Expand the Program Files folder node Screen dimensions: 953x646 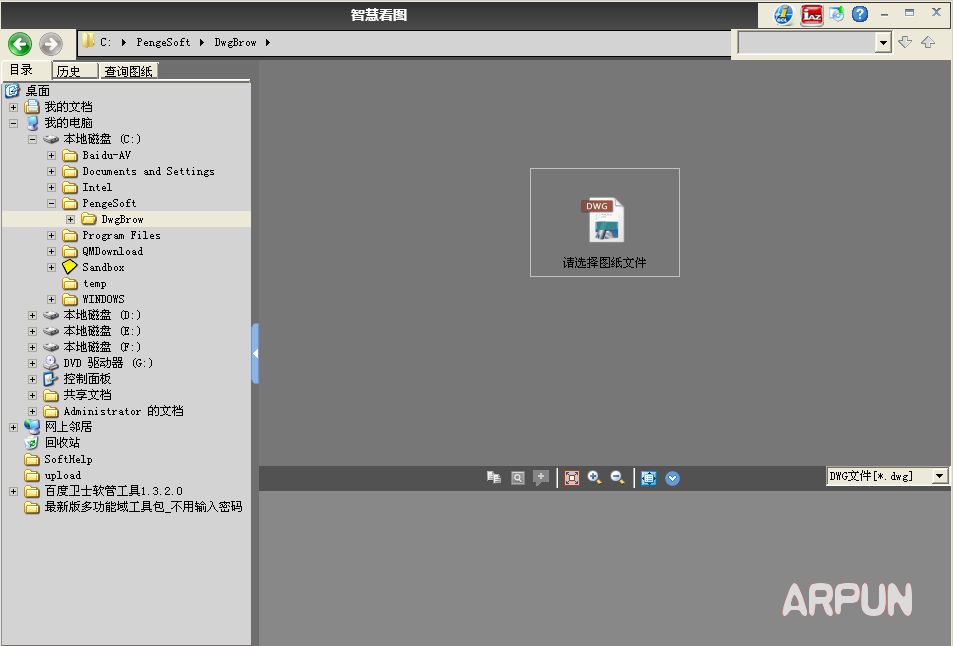52,235
